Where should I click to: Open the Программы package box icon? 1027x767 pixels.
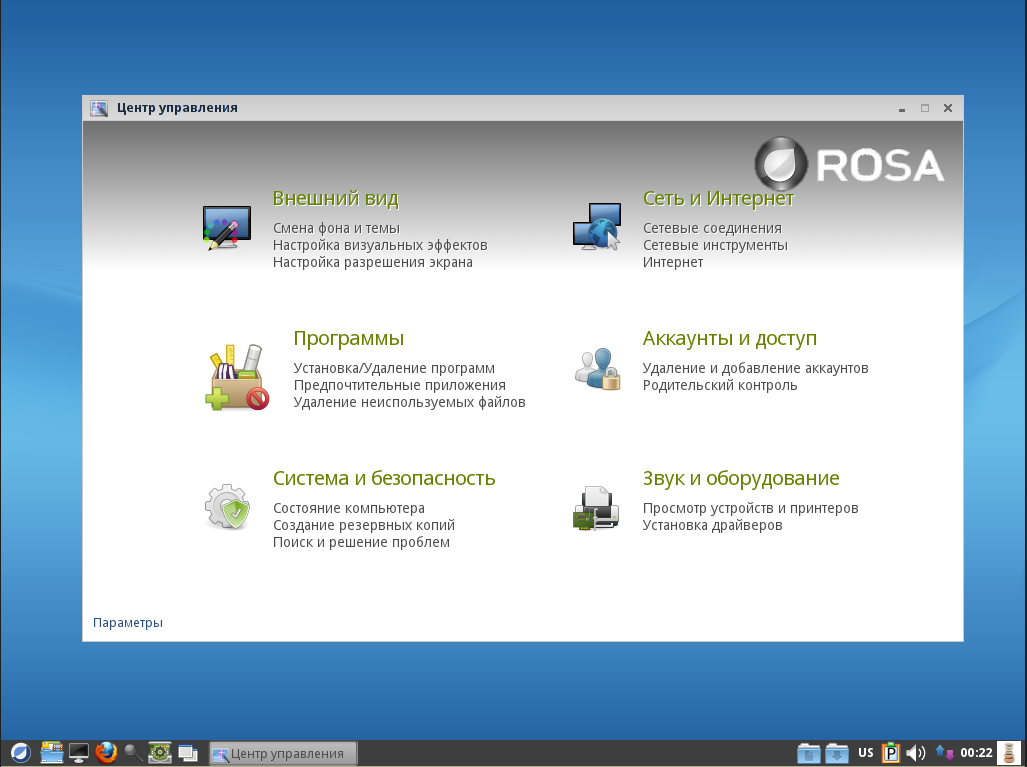237,377
